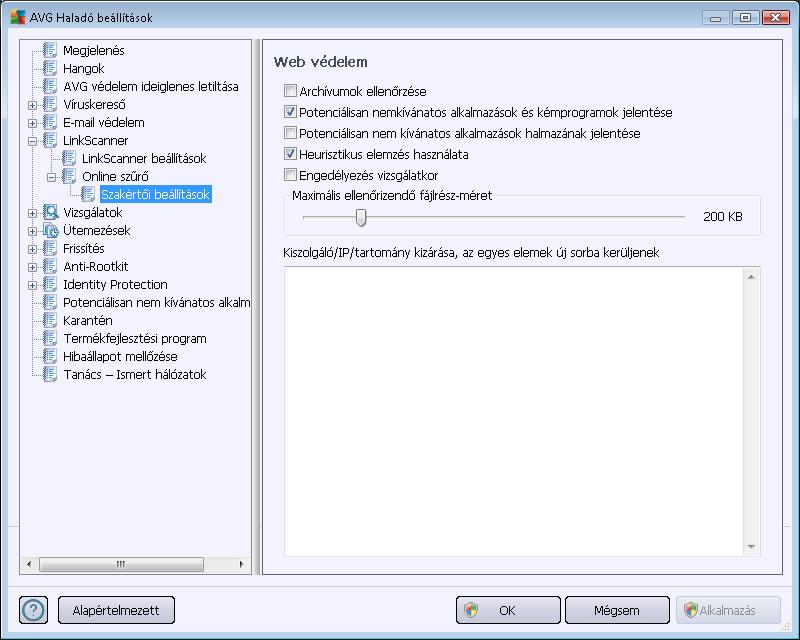Click the LinkScanner beállítások page icon
This screenshot has height=640, width=800.
click(x=69, y=158)
